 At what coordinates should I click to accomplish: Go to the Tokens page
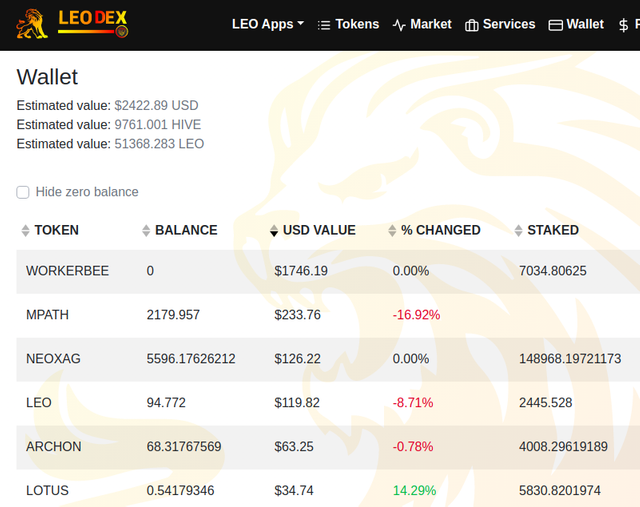coord(348,24)
